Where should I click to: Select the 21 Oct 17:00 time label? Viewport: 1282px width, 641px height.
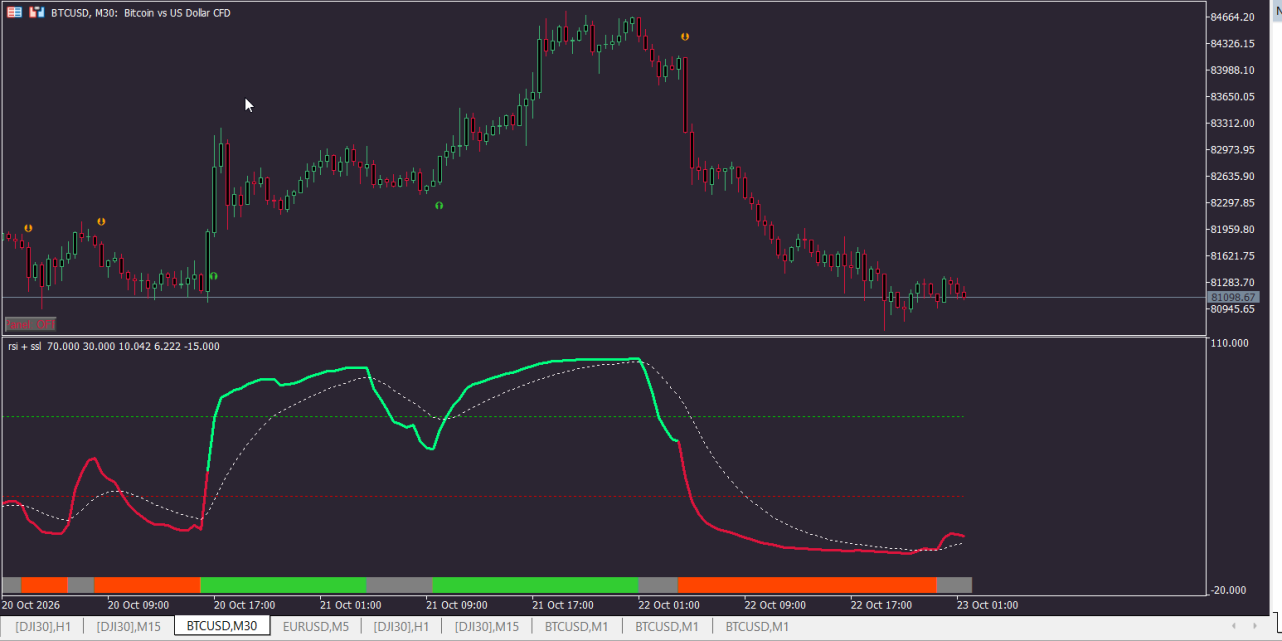pos(565,604)
